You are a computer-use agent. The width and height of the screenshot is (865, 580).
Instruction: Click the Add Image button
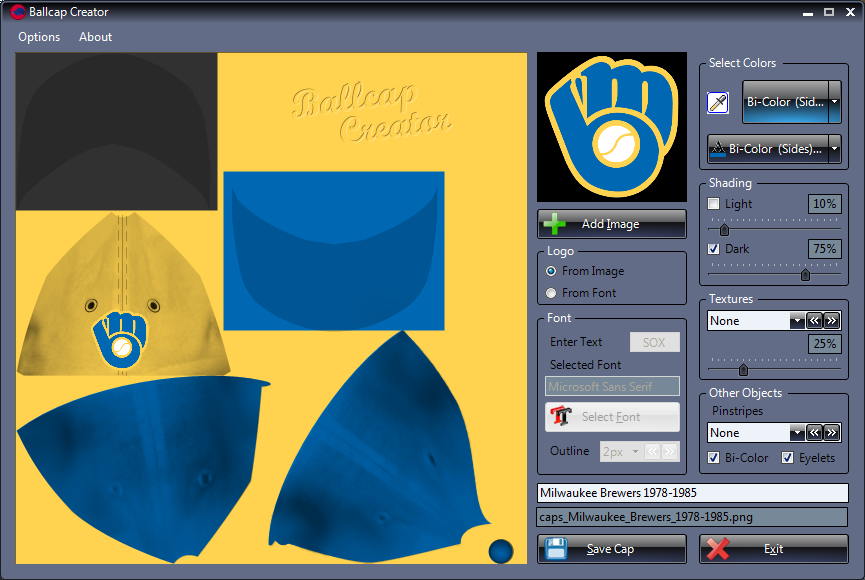(611, 224)
